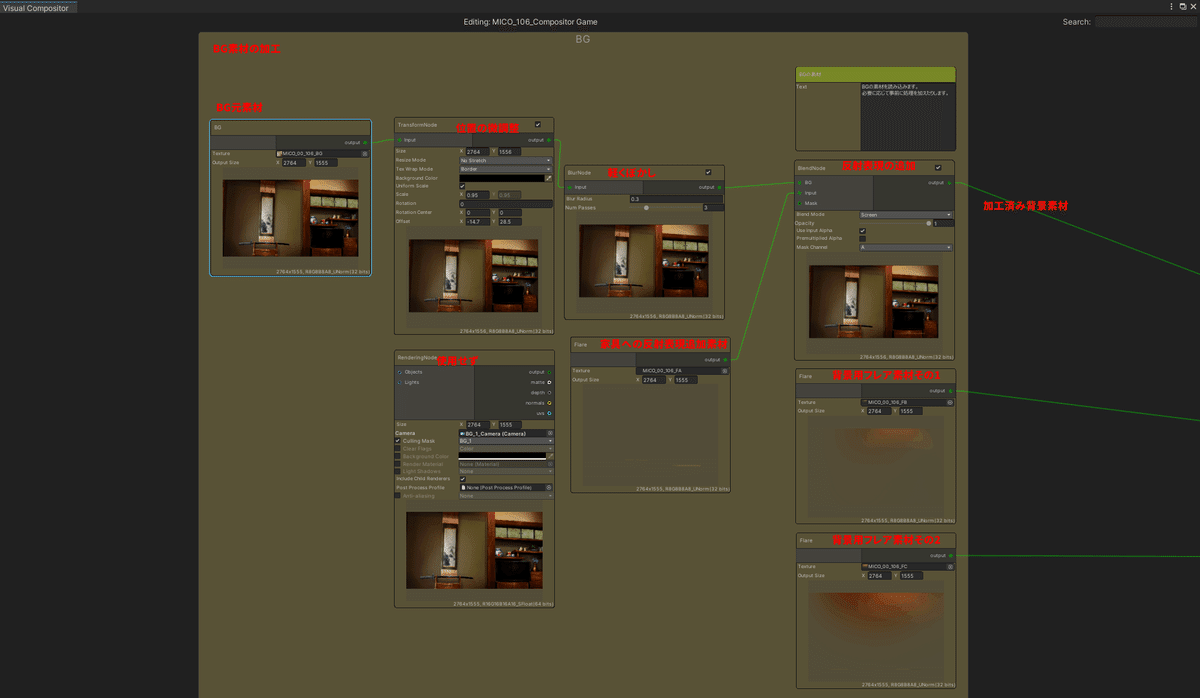This screenshot has height=698, width=1200.
Task: Toggle the BlurNode enable checkbox
Action: (709, 172)
